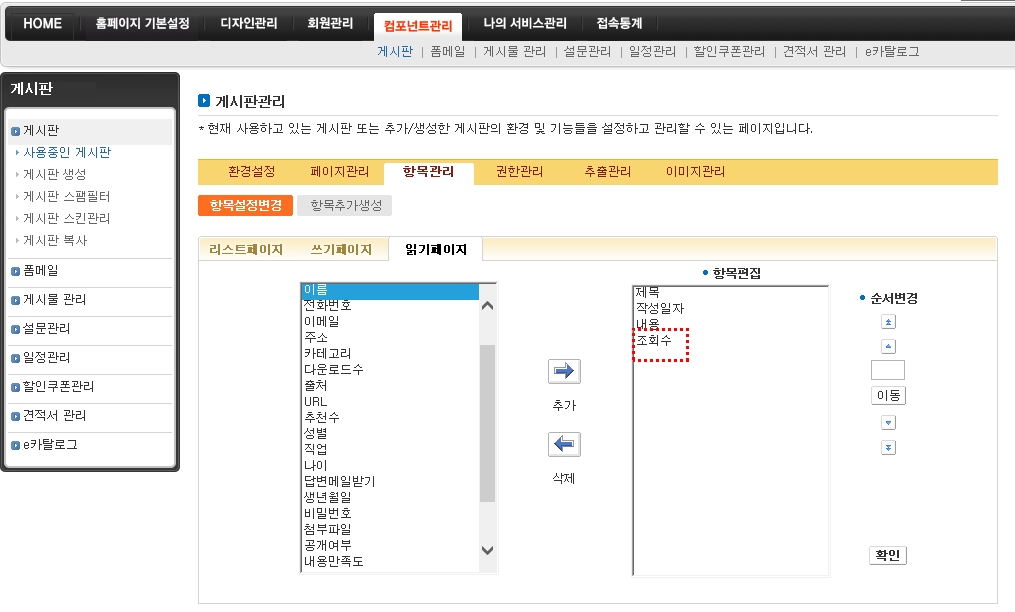This screenshot has height=612, width=1015.
Task: Click the order number input box
Action: pyautogui.click(x=887, y=370)
